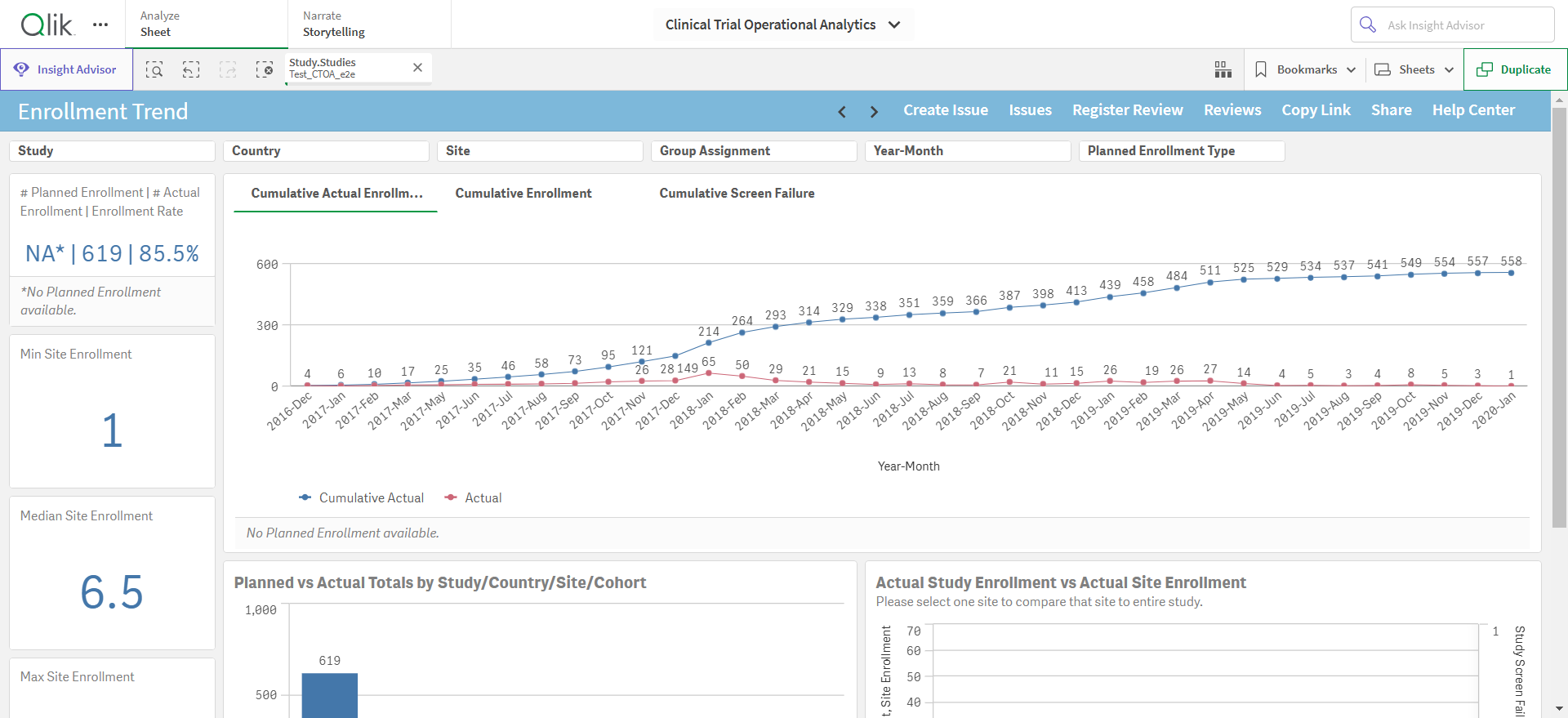Screen dimensions: 1568x718
Task: Click the search magnifier icon
Action: (x=1368, y=25)
